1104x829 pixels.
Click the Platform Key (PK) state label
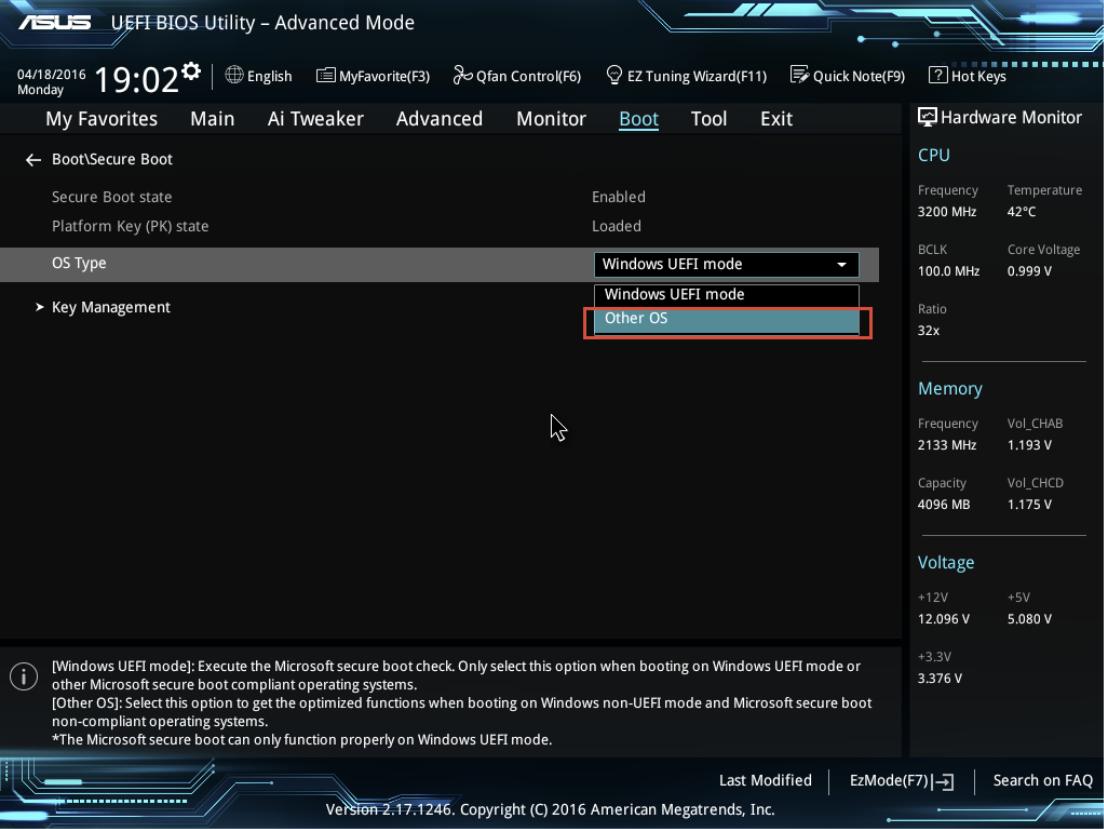pyautogui.click(x=130, y=226)
